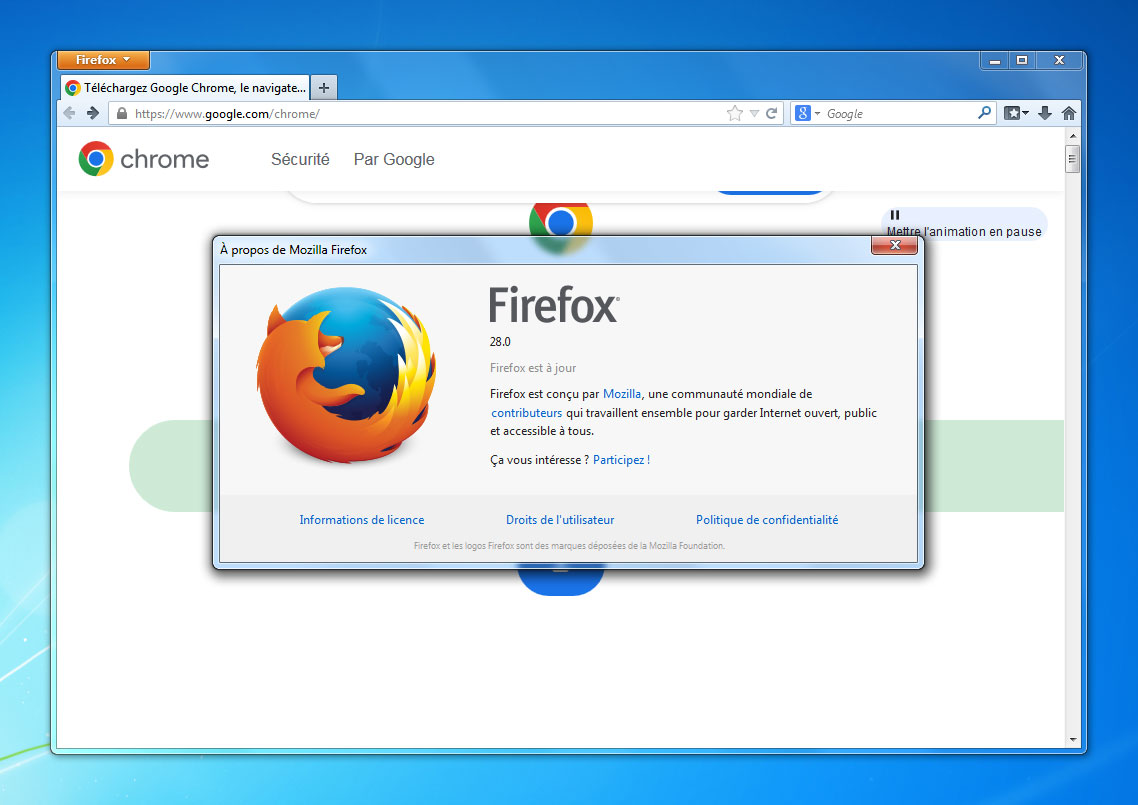Open the bookmarks menu button
This screenshot has width=1138, height=805.
tap(1016, 113)
